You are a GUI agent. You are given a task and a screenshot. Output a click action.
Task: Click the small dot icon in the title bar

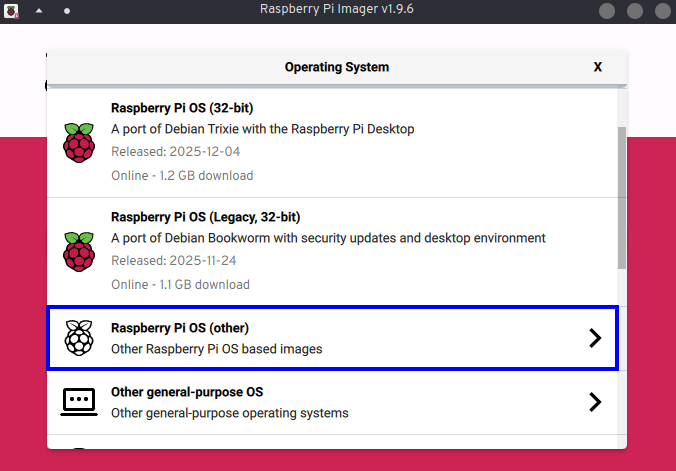click(67, 10)
